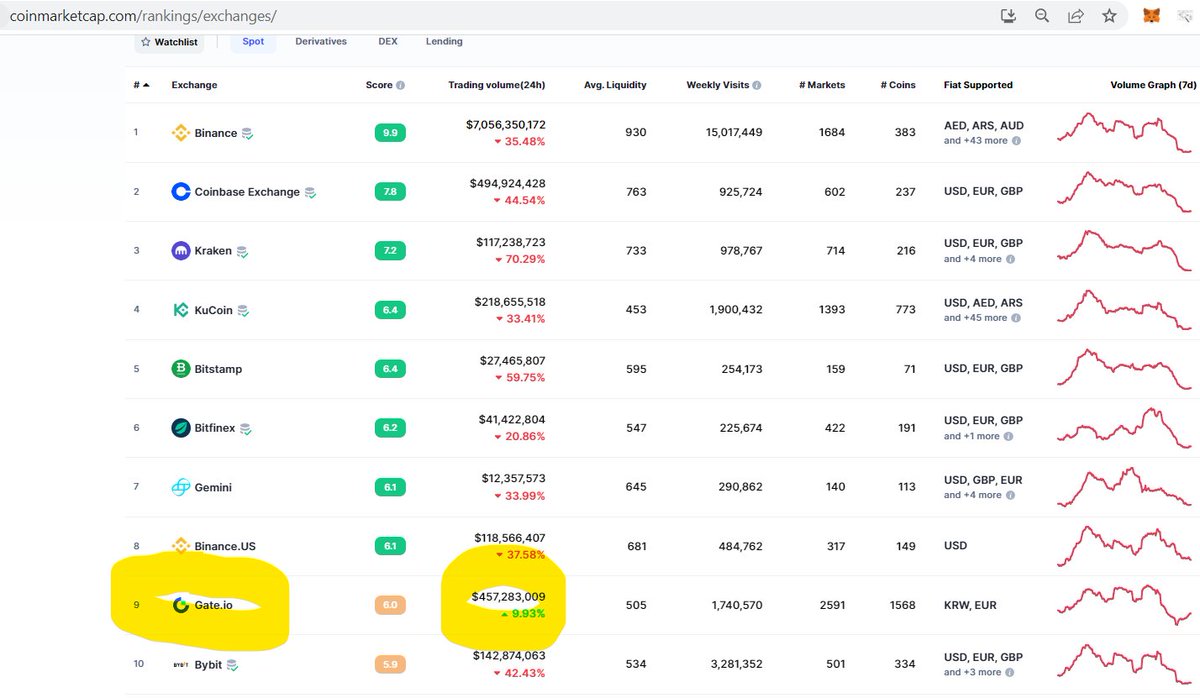
Task: Click info icon beside Binance '+43 more'
Action: coord(1017,141)
